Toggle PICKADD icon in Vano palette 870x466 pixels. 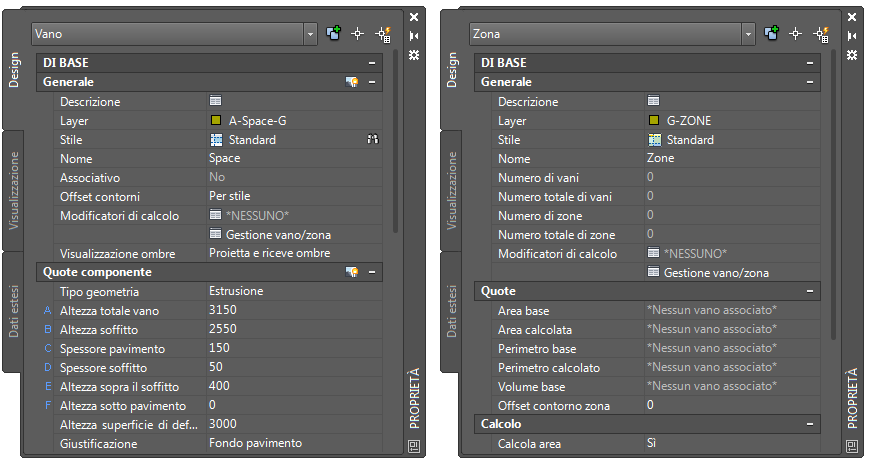[x=332, y=34]
